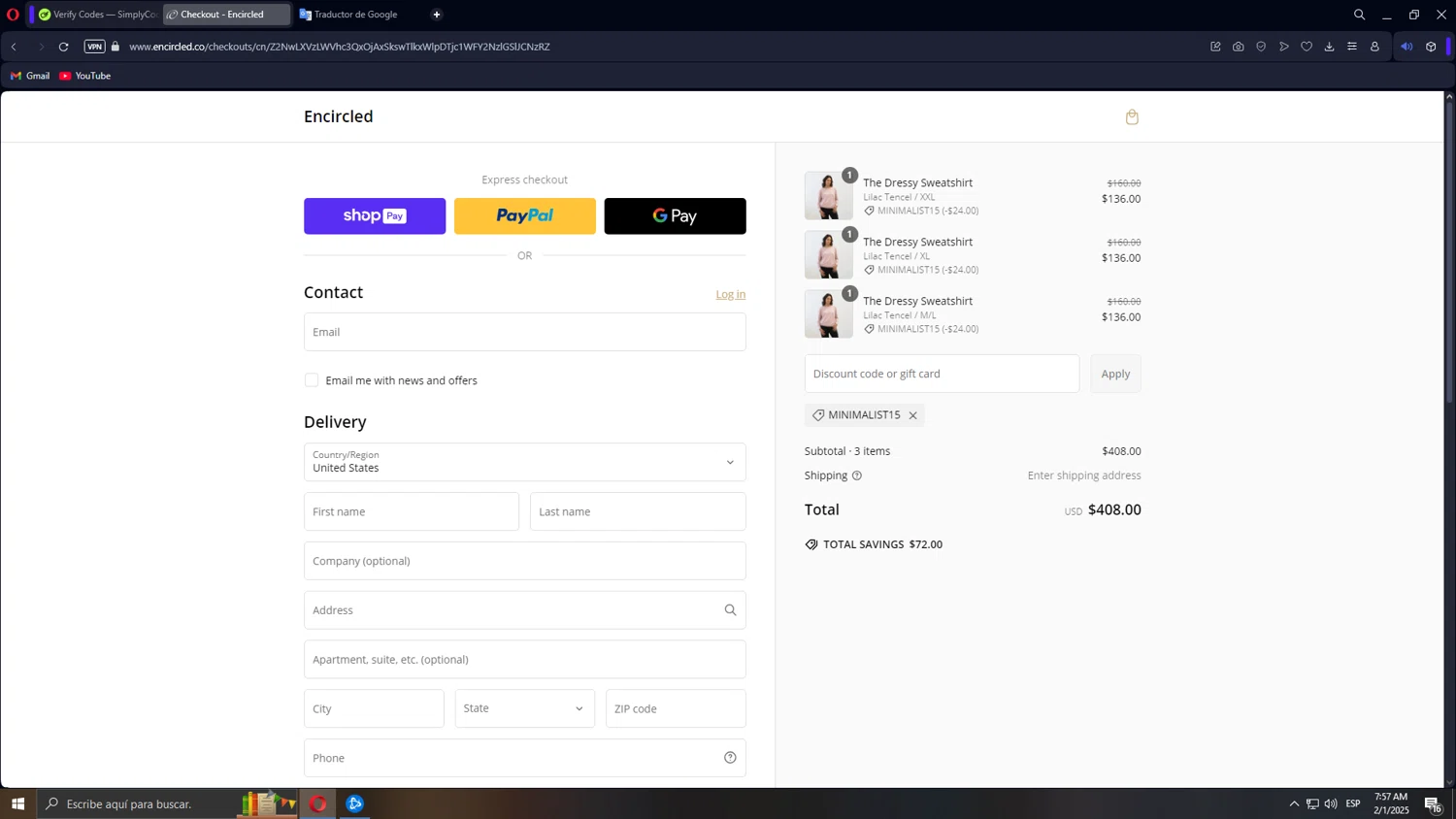Image resolution: width=1456 pixels, height=819 pixels.
Task: Focus the Last name field
Action: coord(638,511)
